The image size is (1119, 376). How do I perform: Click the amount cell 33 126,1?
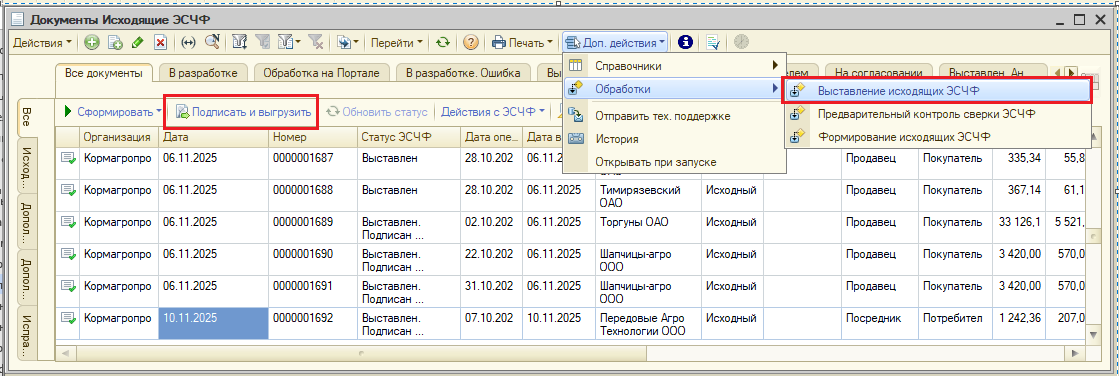[1019, 228]
